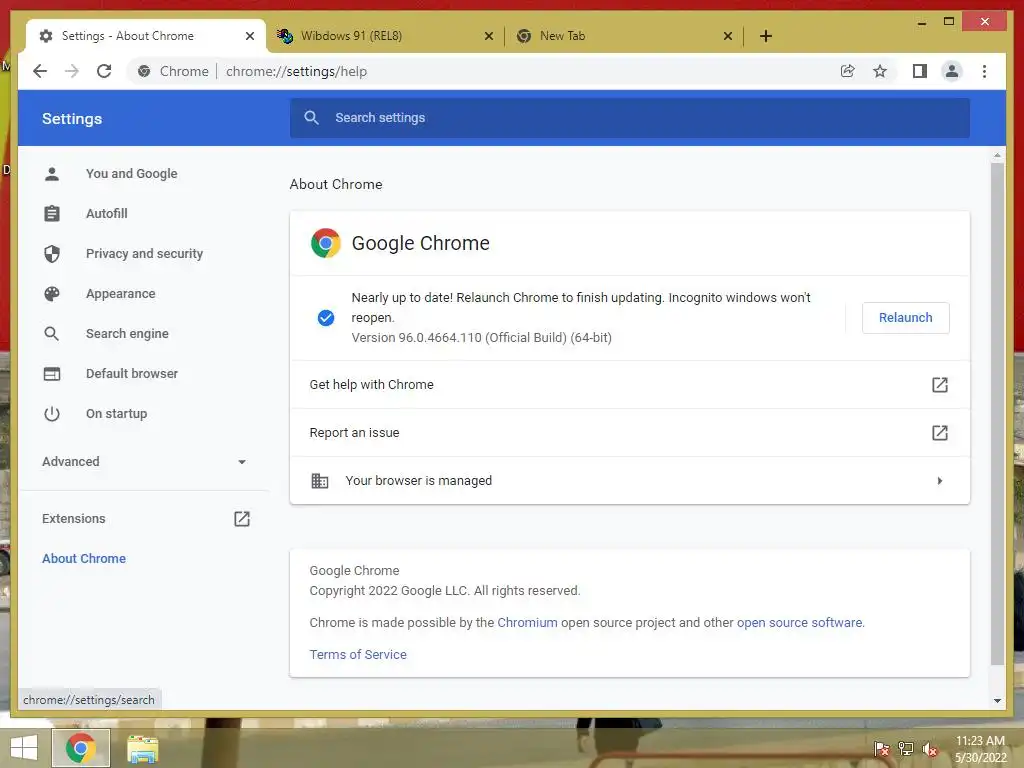The image size is (1024, 768).
Task: Switch to the New Tab tab
Action: (624, 36)
